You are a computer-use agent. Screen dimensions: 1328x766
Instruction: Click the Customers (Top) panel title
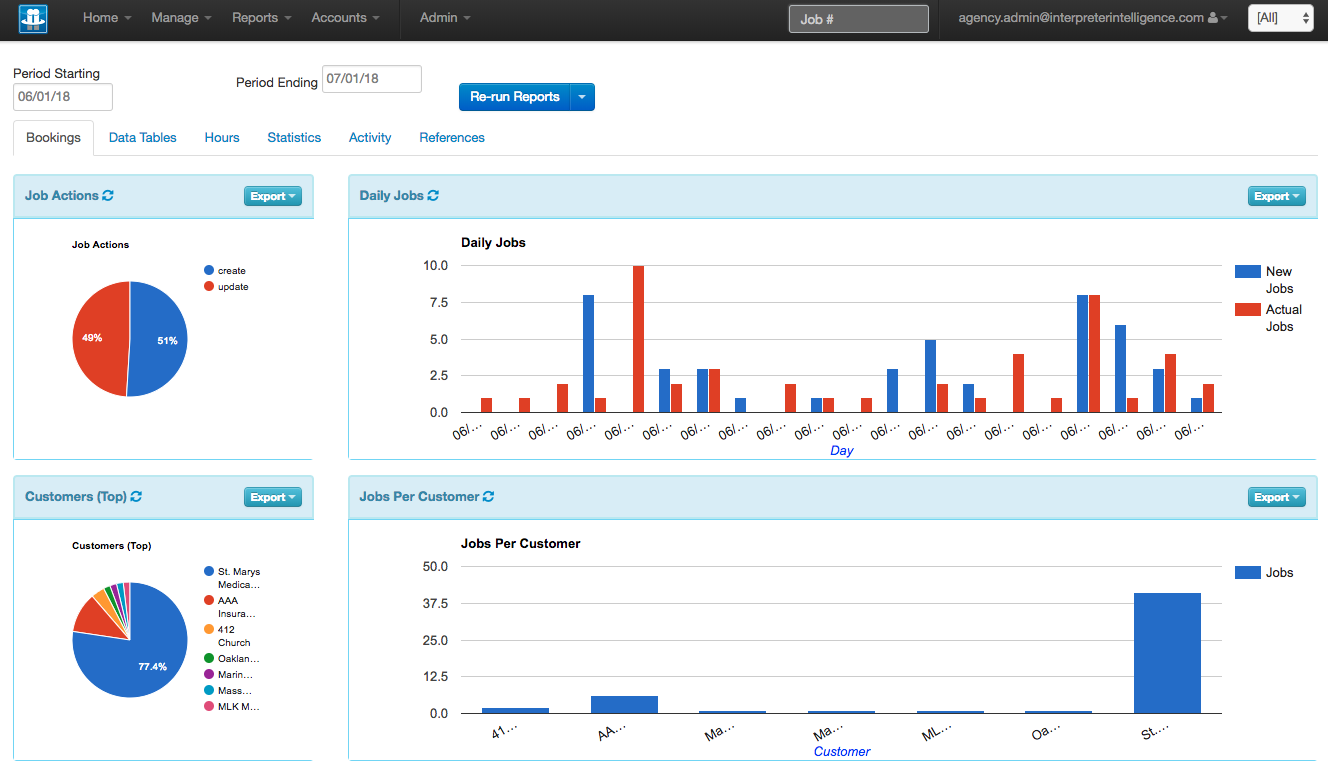[x=76, y=497]
